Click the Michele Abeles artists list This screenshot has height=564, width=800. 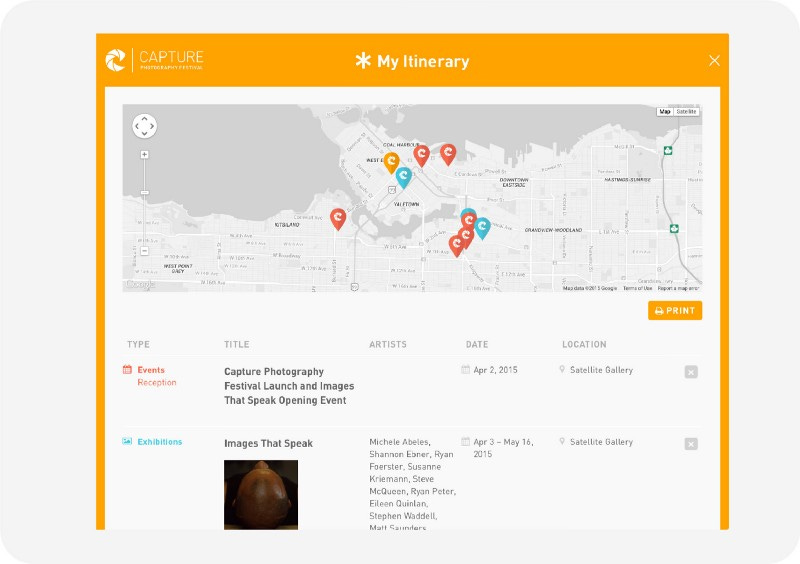pyautogui.click(x=412, y=485)
